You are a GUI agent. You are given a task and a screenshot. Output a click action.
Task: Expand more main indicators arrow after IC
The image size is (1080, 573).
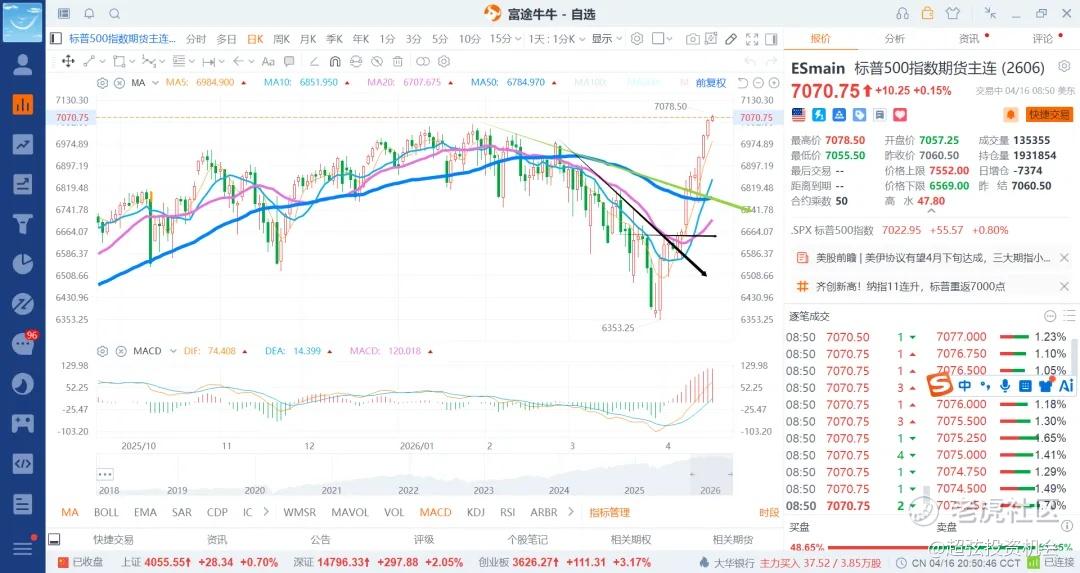click(x=267, y=512)
